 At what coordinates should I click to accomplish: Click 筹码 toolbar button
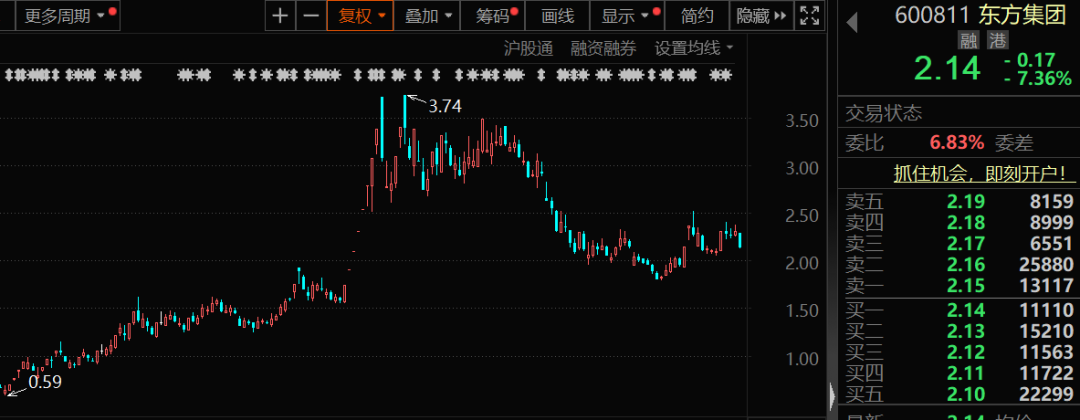pyautogui.click(x=493, y=16)
